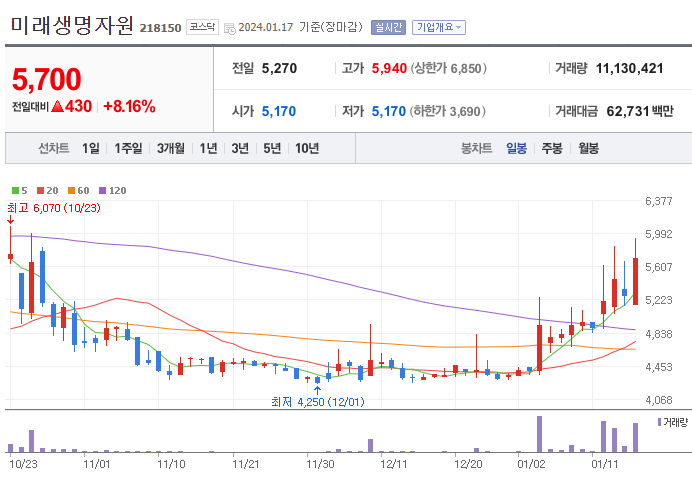Click the 실시간 badge button
This screenshot has height=490, width=692.
(388, 27)
